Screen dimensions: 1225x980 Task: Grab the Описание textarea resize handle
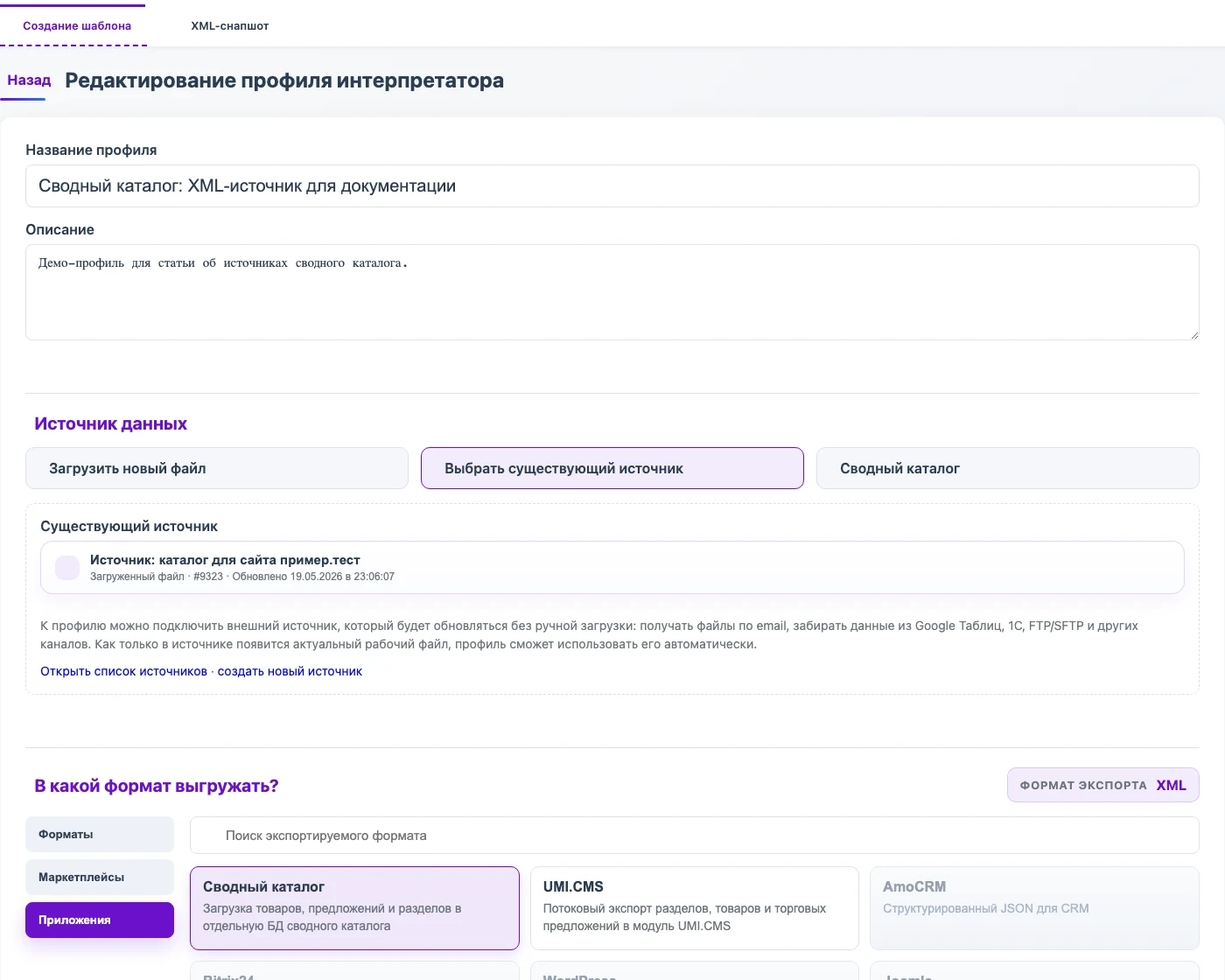click(x=1193, y=334)
